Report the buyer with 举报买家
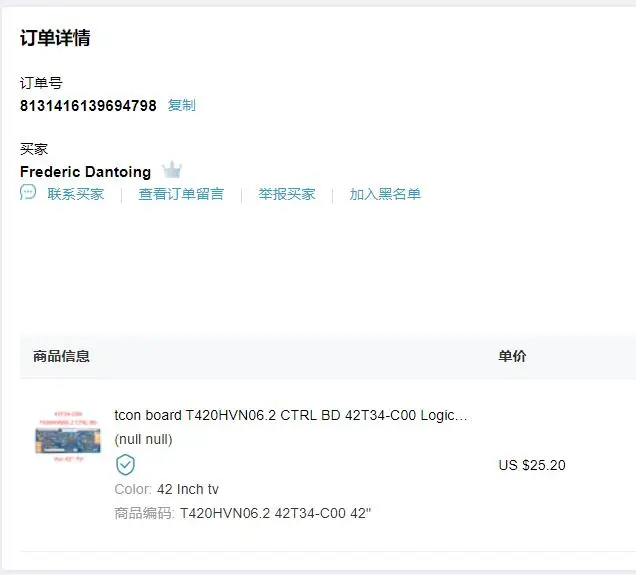636x575 pixels. (x=287, y=194)
